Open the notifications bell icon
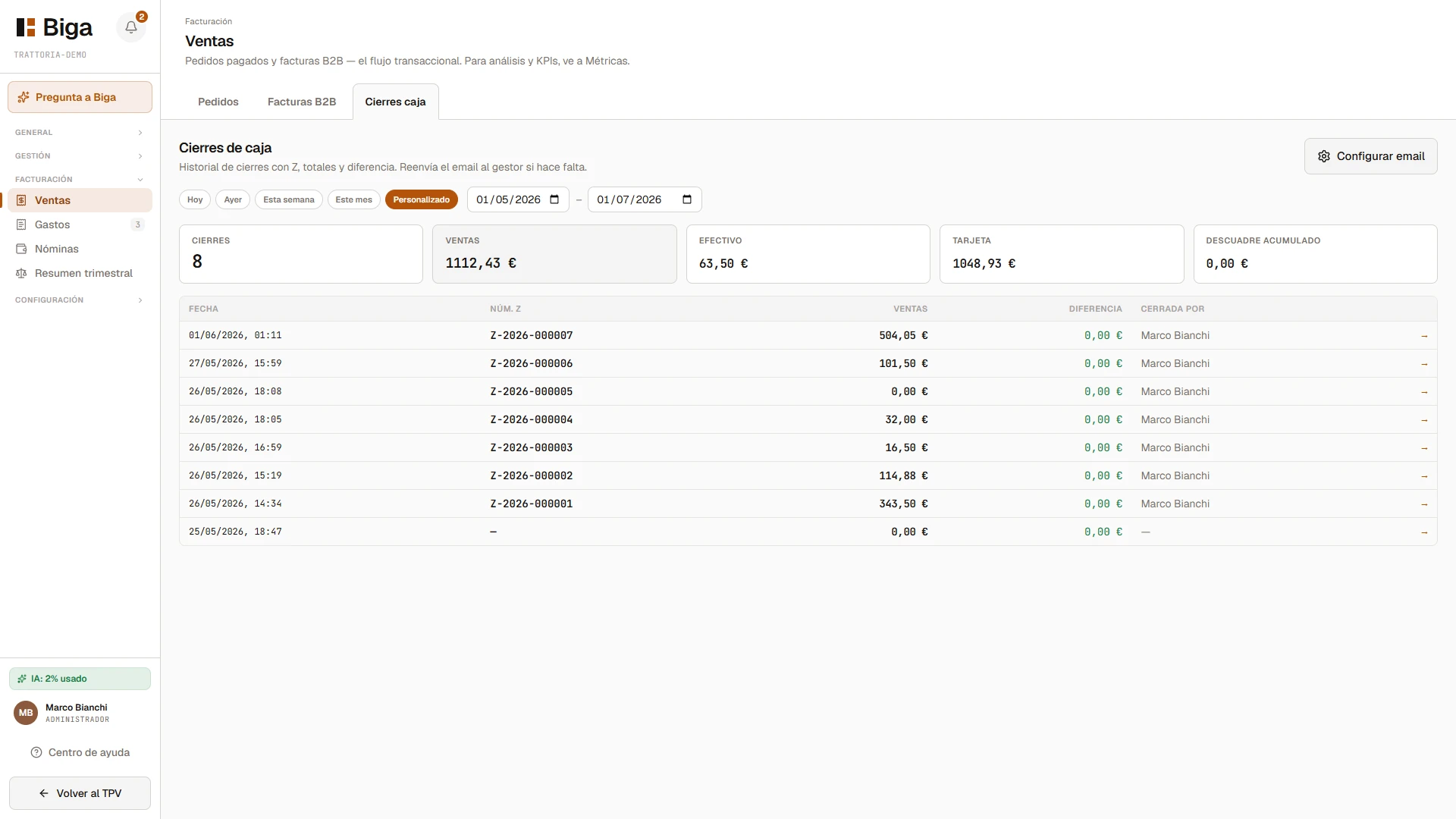Viewport: 1456px width, 819px height. [x=131, y=27]
